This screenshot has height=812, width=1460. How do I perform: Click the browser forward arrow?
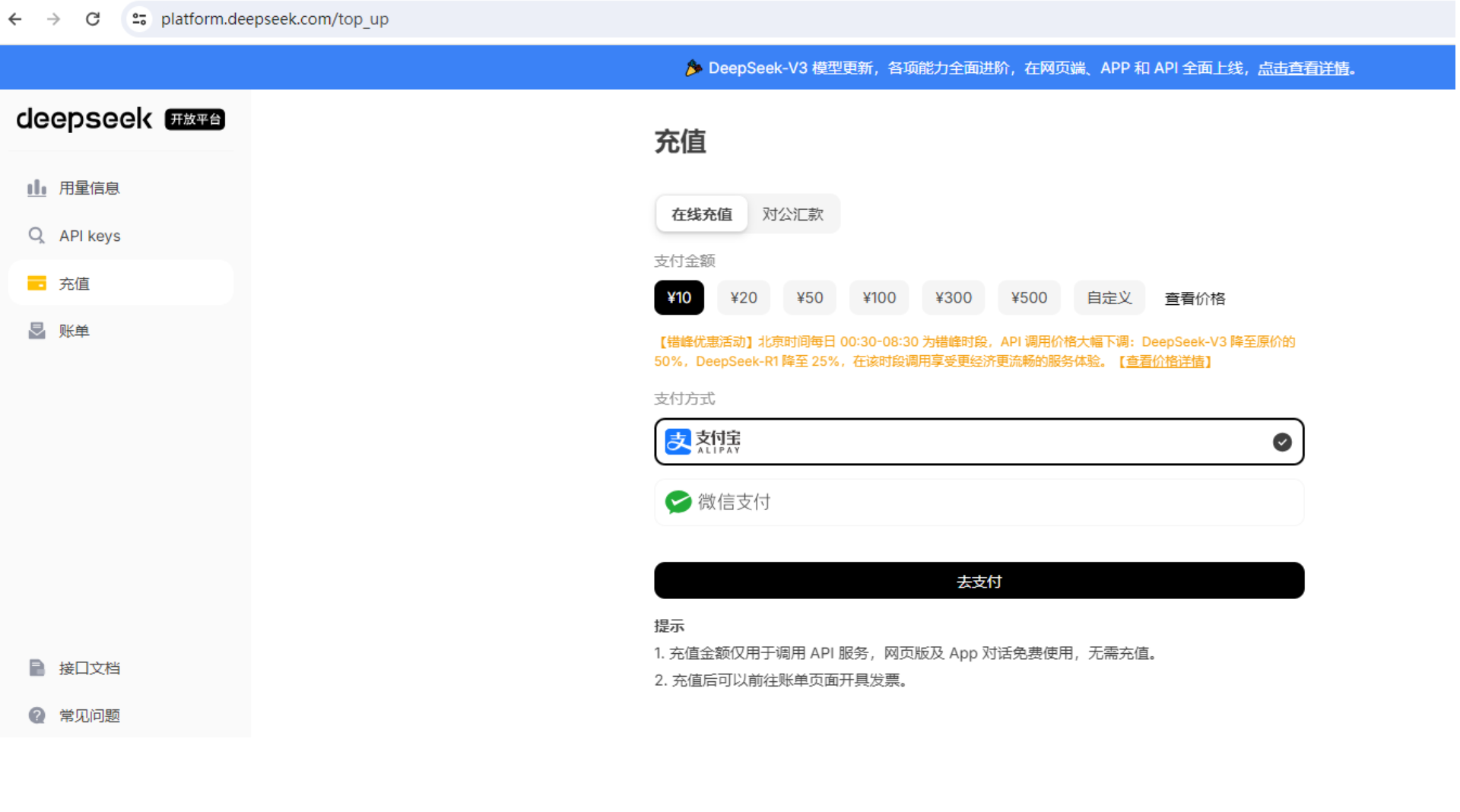[53, 19]
